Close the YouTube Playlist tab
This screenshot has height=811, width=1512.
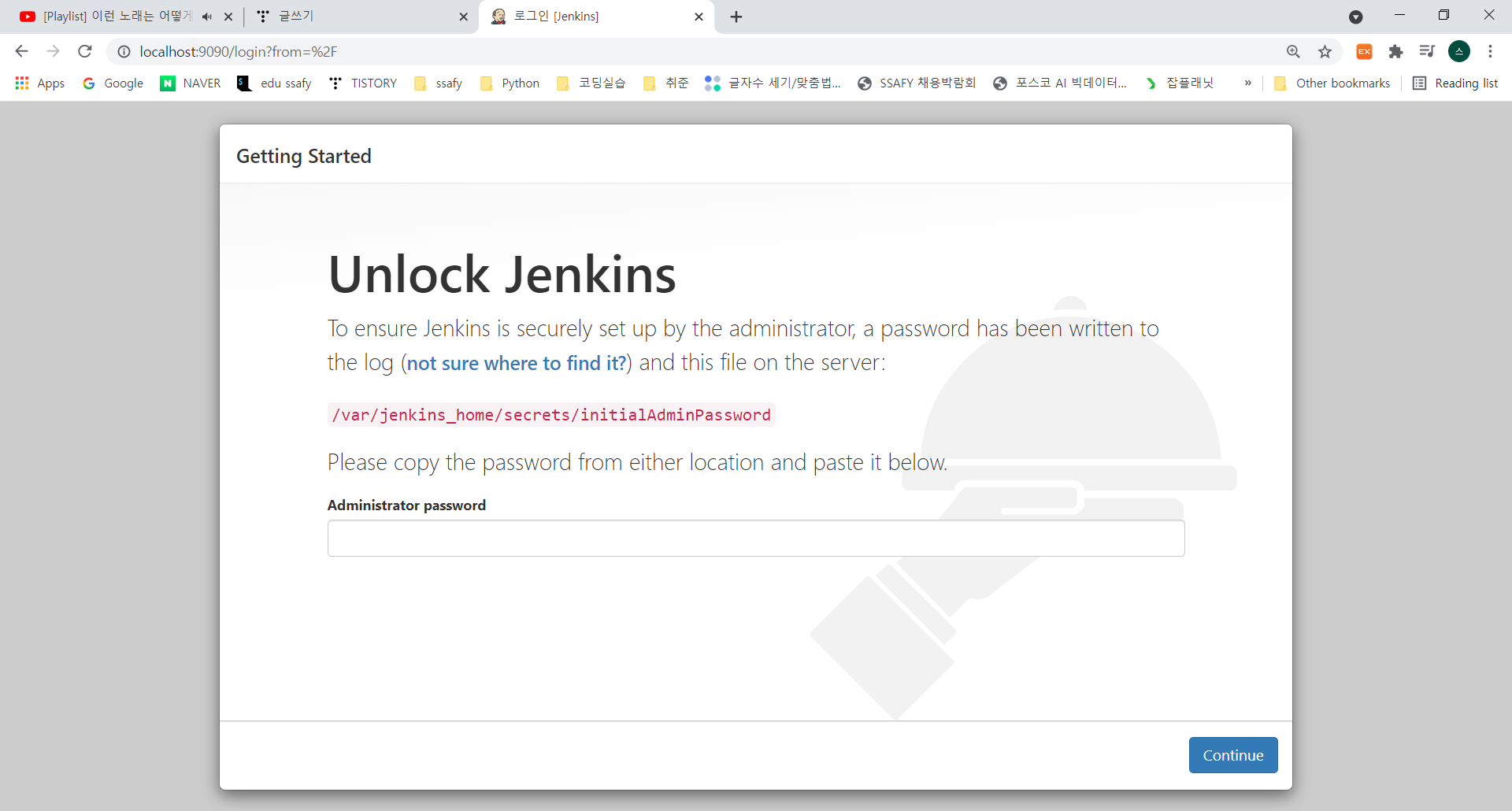coord(228,17)
